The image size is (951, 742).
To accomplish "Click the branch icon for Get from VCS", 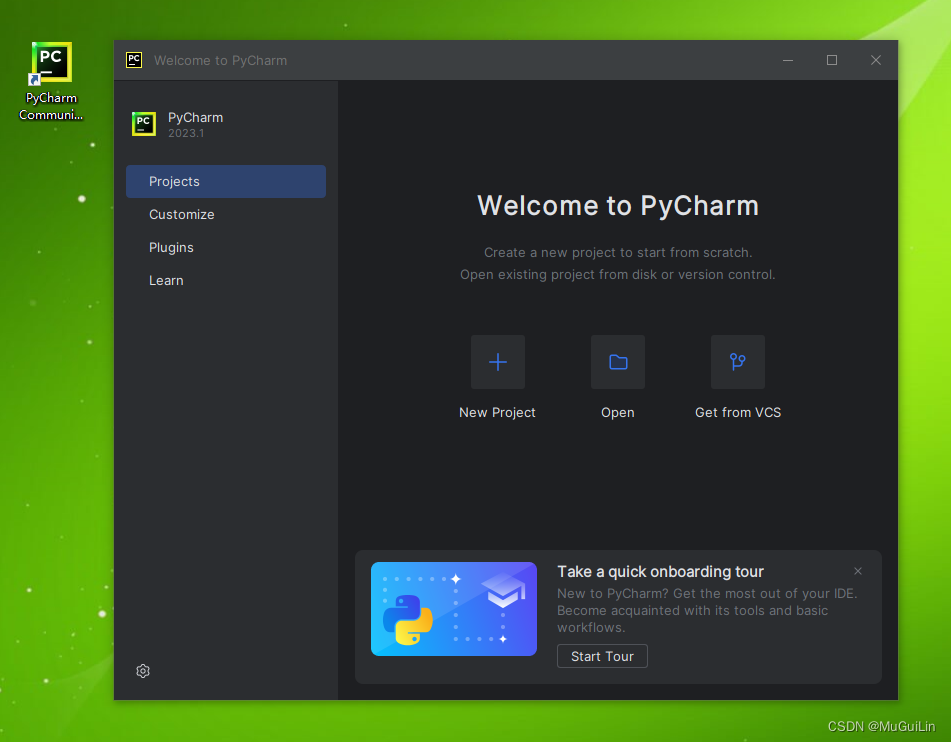I will 738,362.
